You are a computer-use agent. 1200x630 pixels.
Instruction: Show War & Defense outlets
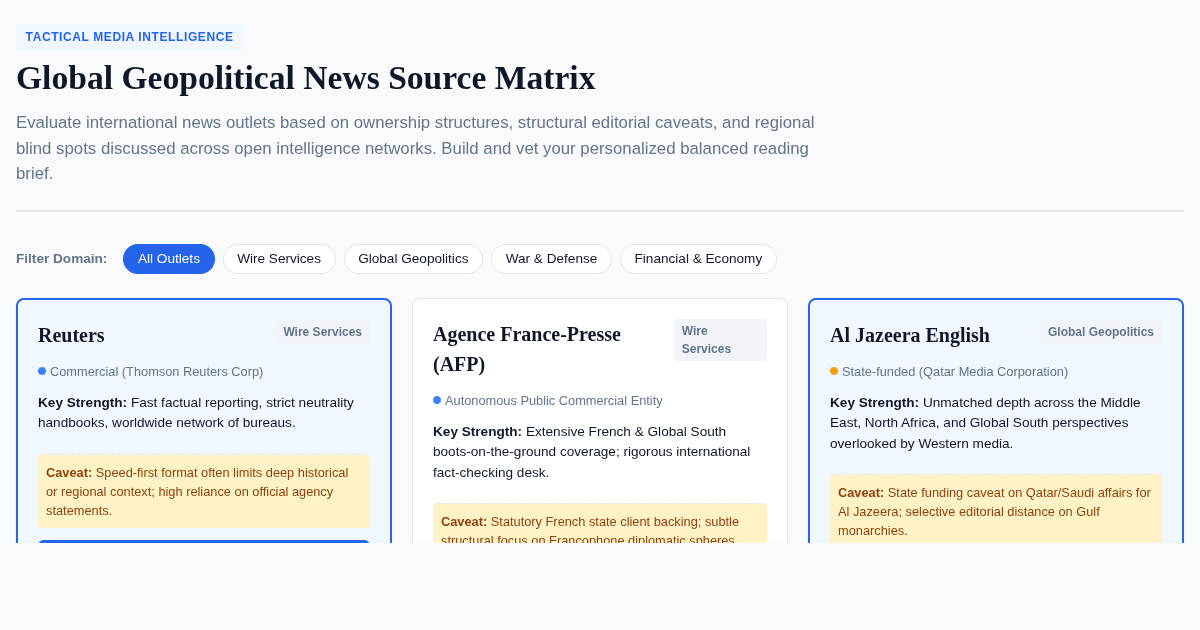pyautogui.click(x=551, y=259)
